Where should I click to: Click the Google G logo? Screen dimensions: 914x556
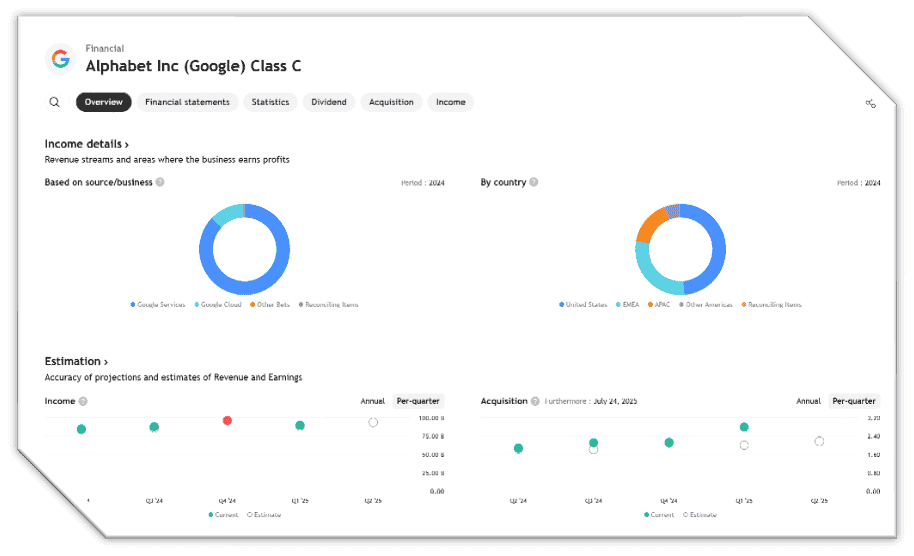tap(61, 58)
